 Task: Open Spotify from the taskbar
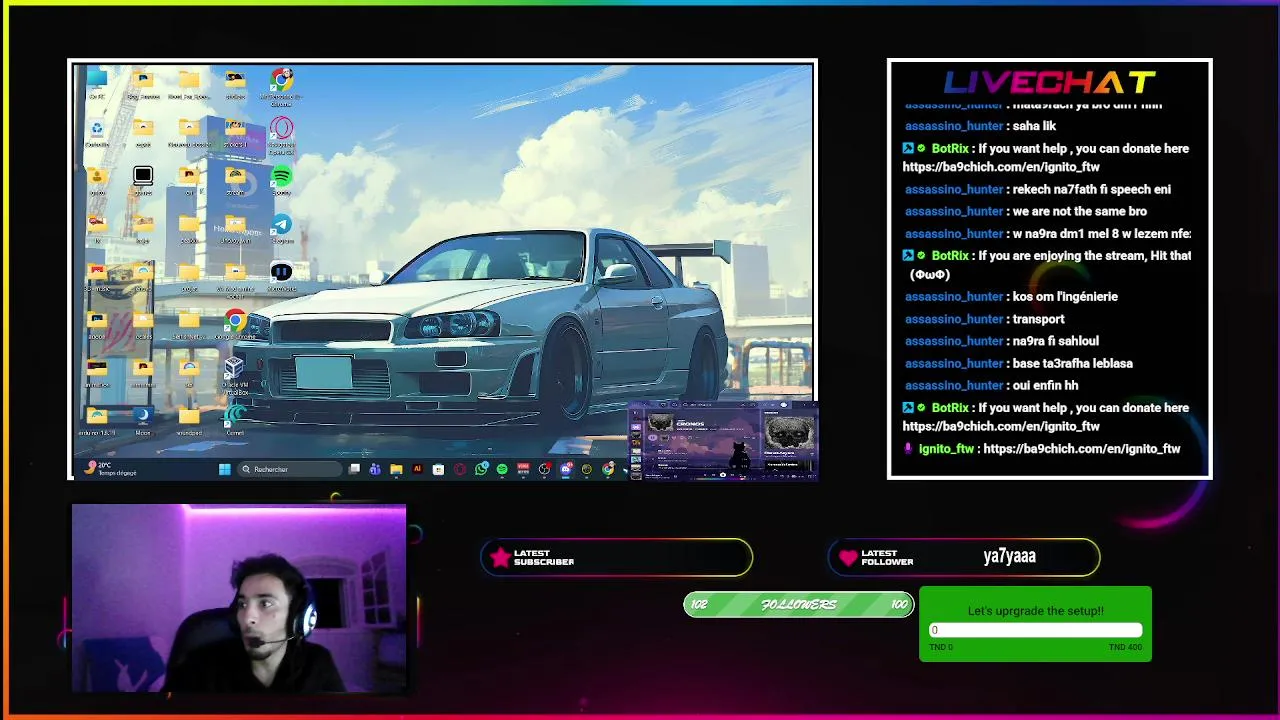click(502, 469)
